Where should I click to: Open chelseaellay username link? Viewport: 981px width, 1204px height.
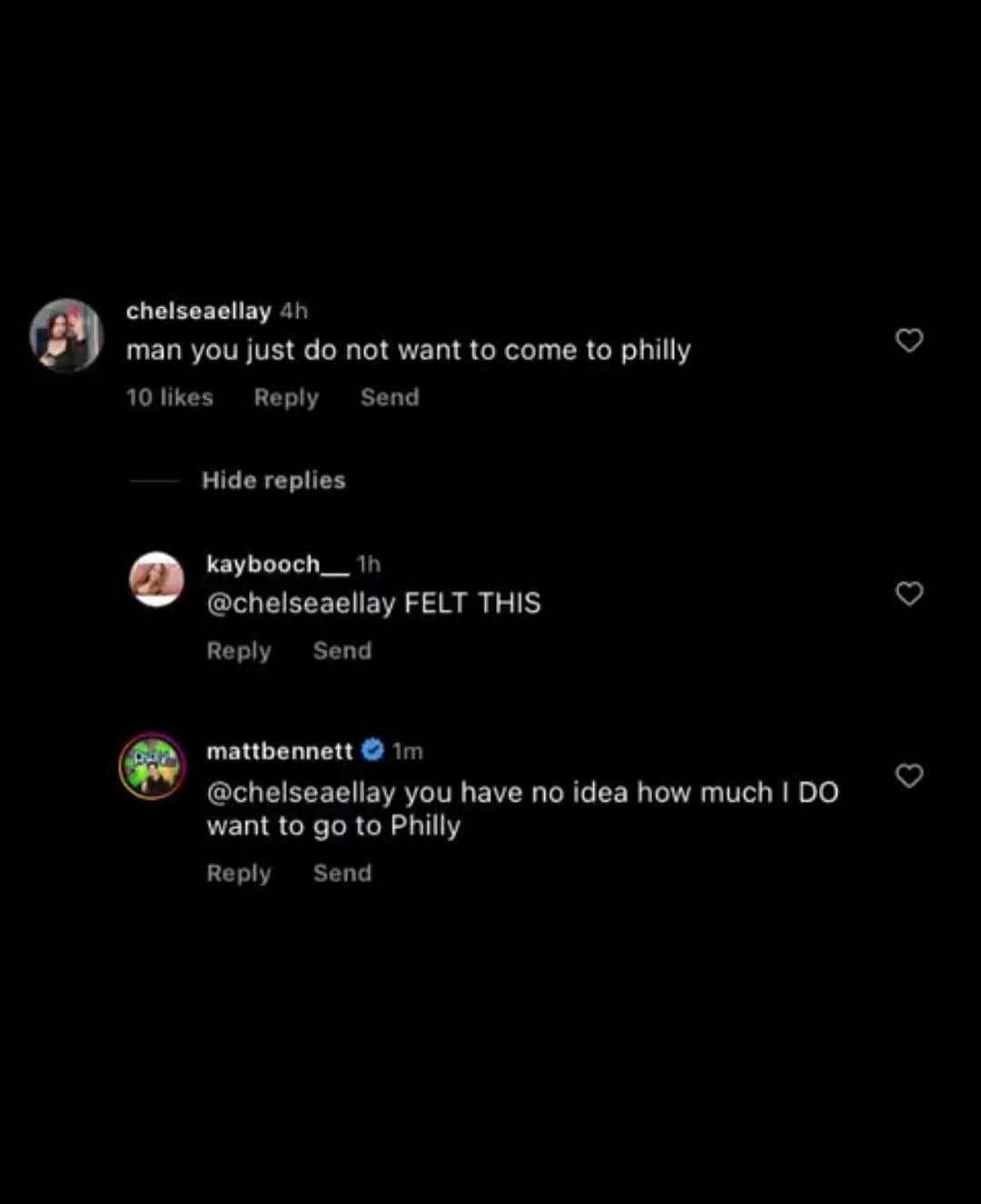[x=199, y=311]
